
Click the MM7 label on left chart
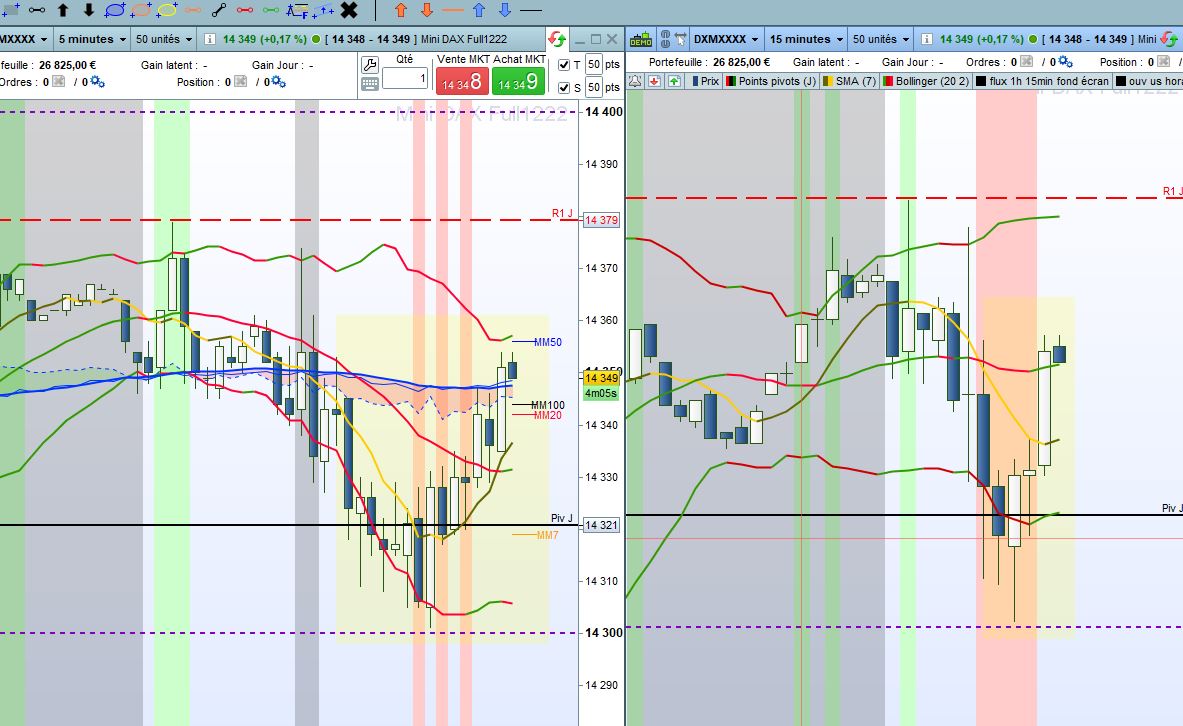[x=548, y=535]
